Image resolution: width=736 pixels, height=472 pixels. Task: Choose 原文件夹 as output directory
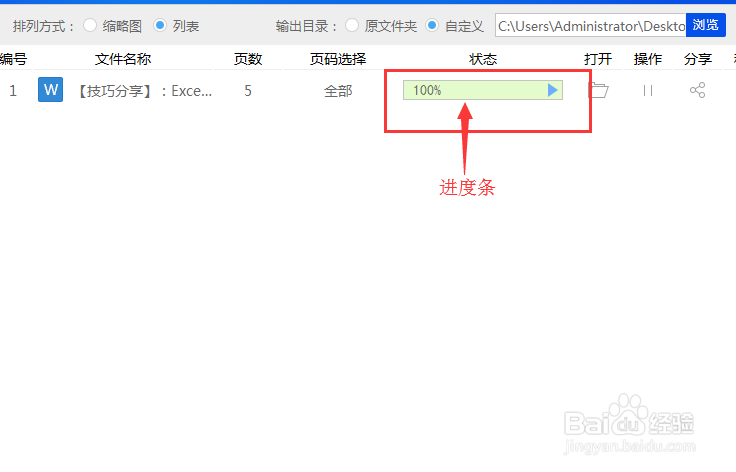tap(352, 25)
